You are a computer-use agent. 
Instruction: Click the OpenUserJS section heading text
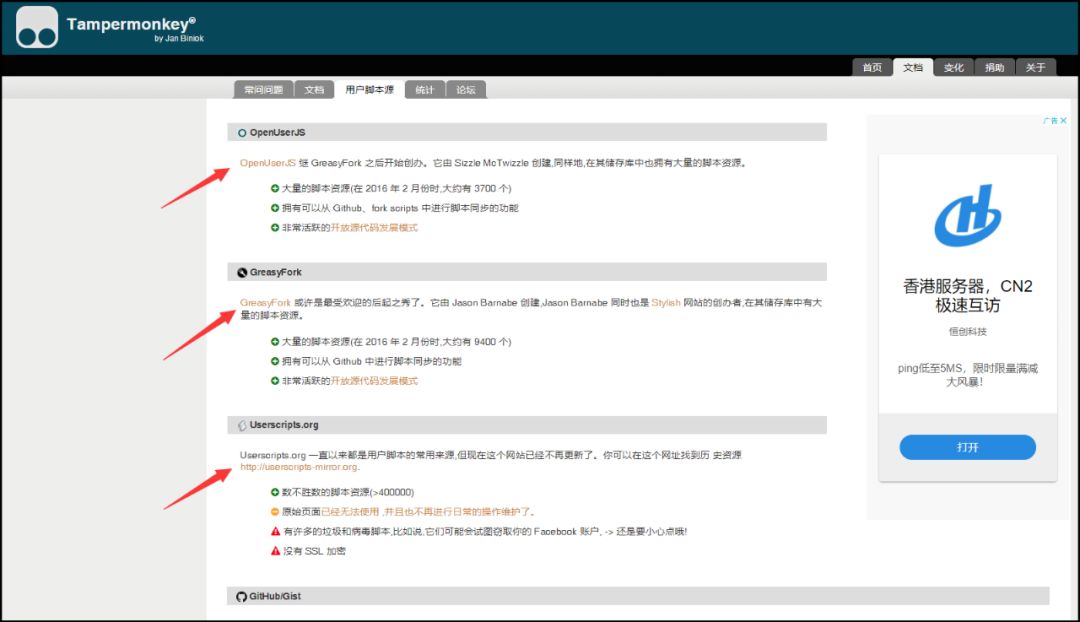277,132
